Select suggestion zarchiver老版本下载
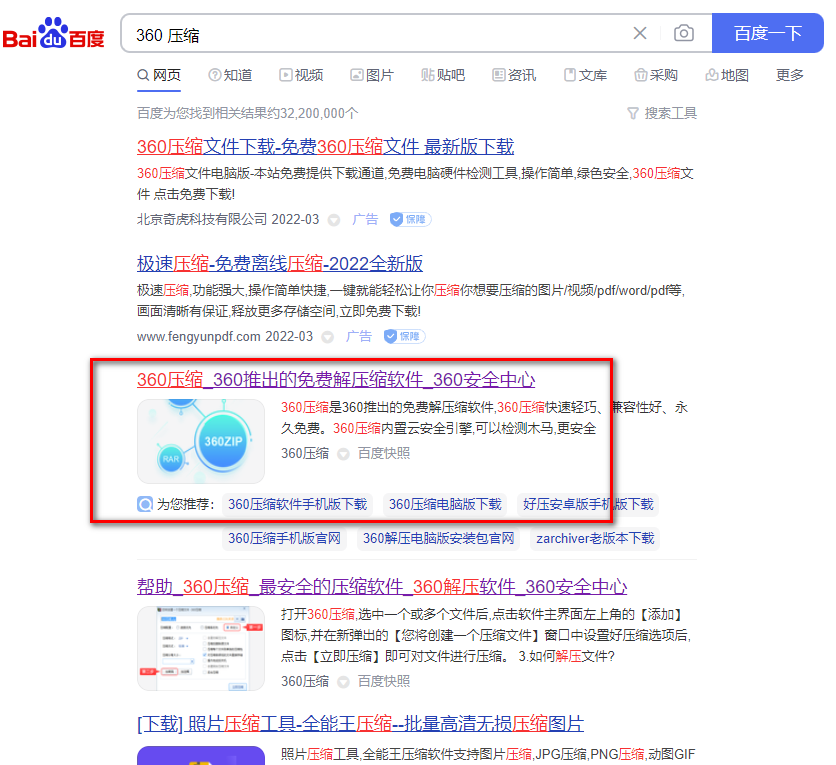Image resolution: width=836 pixels, height=765 pixels. tap(595, 538)
